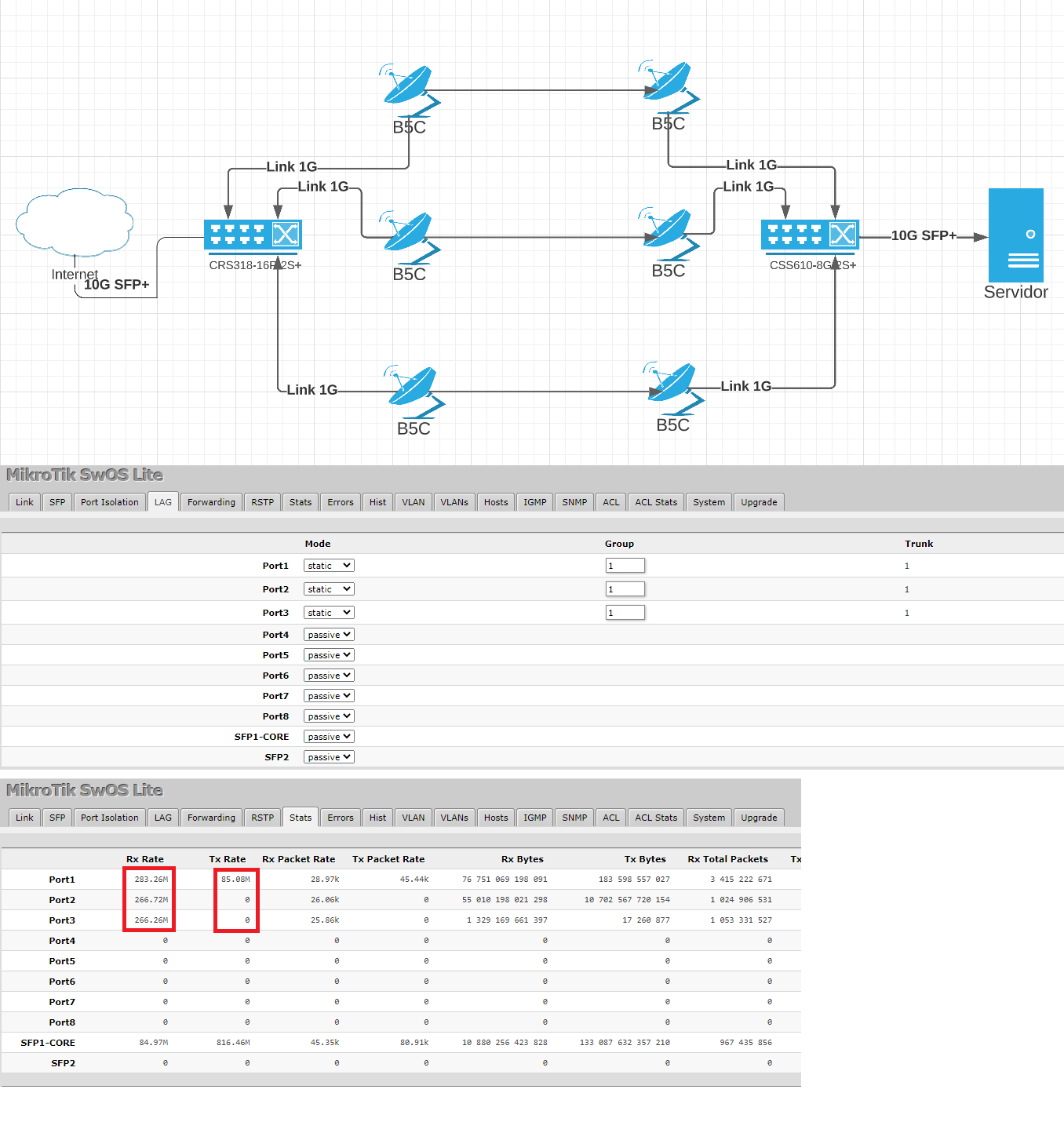
Task: Select the middle-right B5C antenna icon
Action: tap(669, 234)
